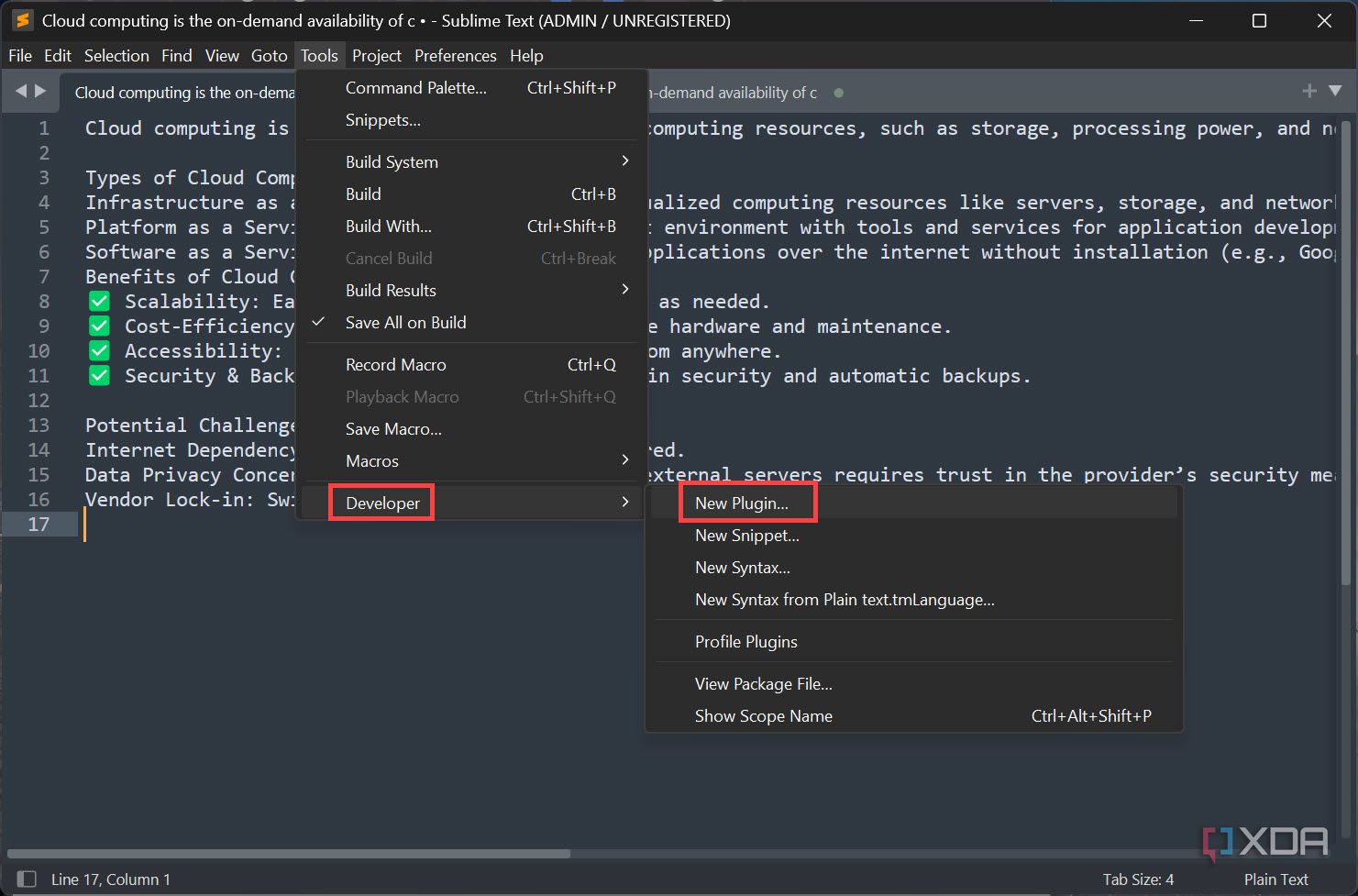Choose View Package File...

pyautogui.click(x=914, y=683)
